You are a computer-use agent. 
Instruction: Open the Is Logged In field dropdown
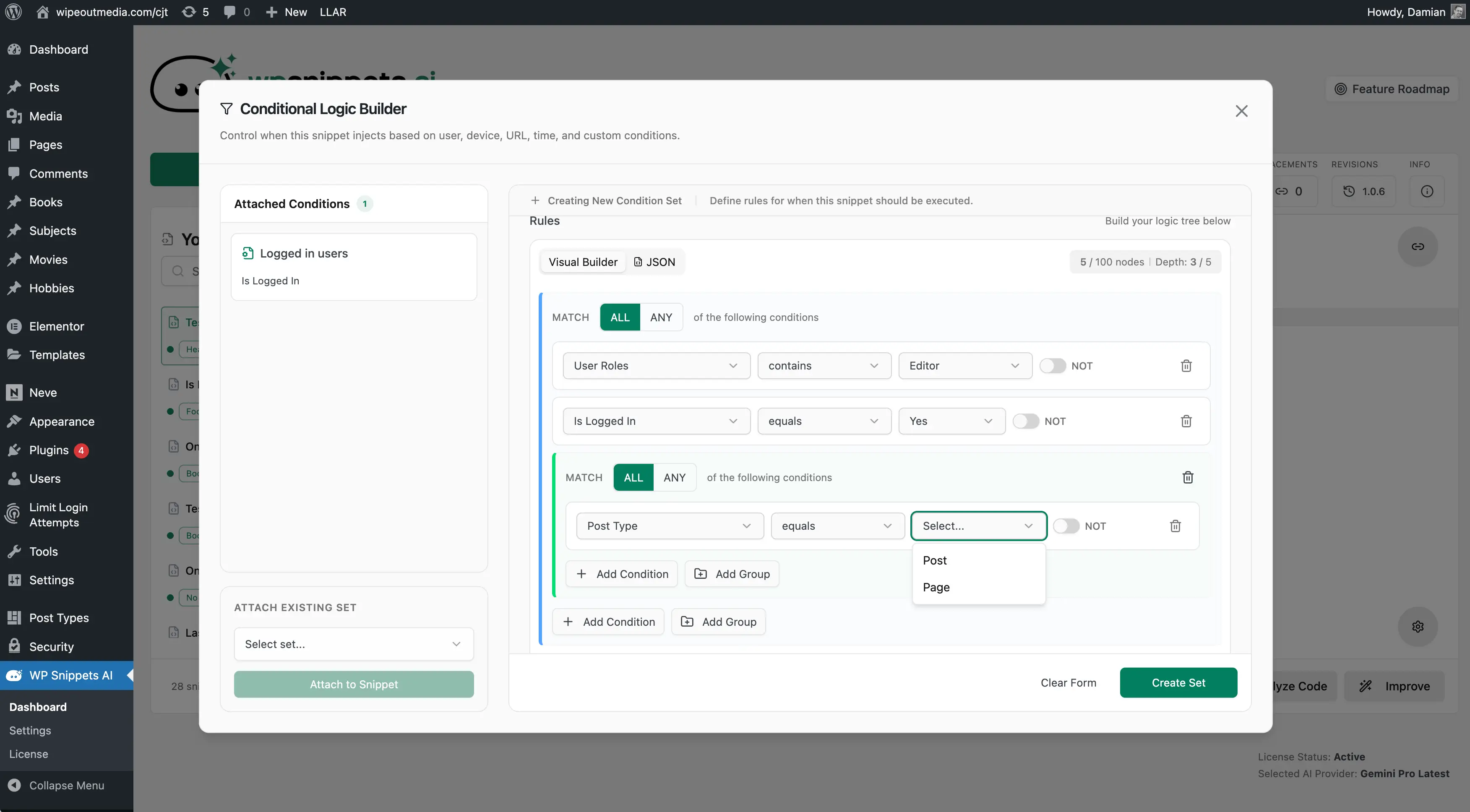656,421
